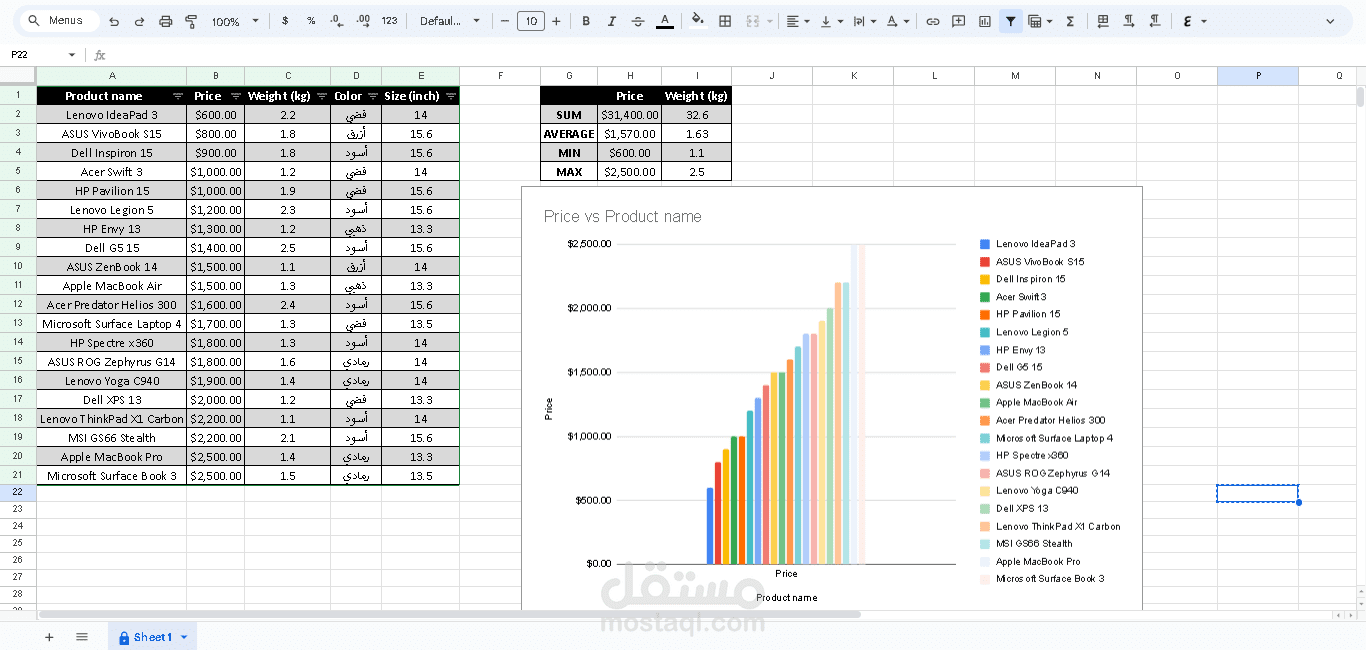Screen dimensions: 1366x650
Task: Increase decimal places
Action: (x=363, y=21)
